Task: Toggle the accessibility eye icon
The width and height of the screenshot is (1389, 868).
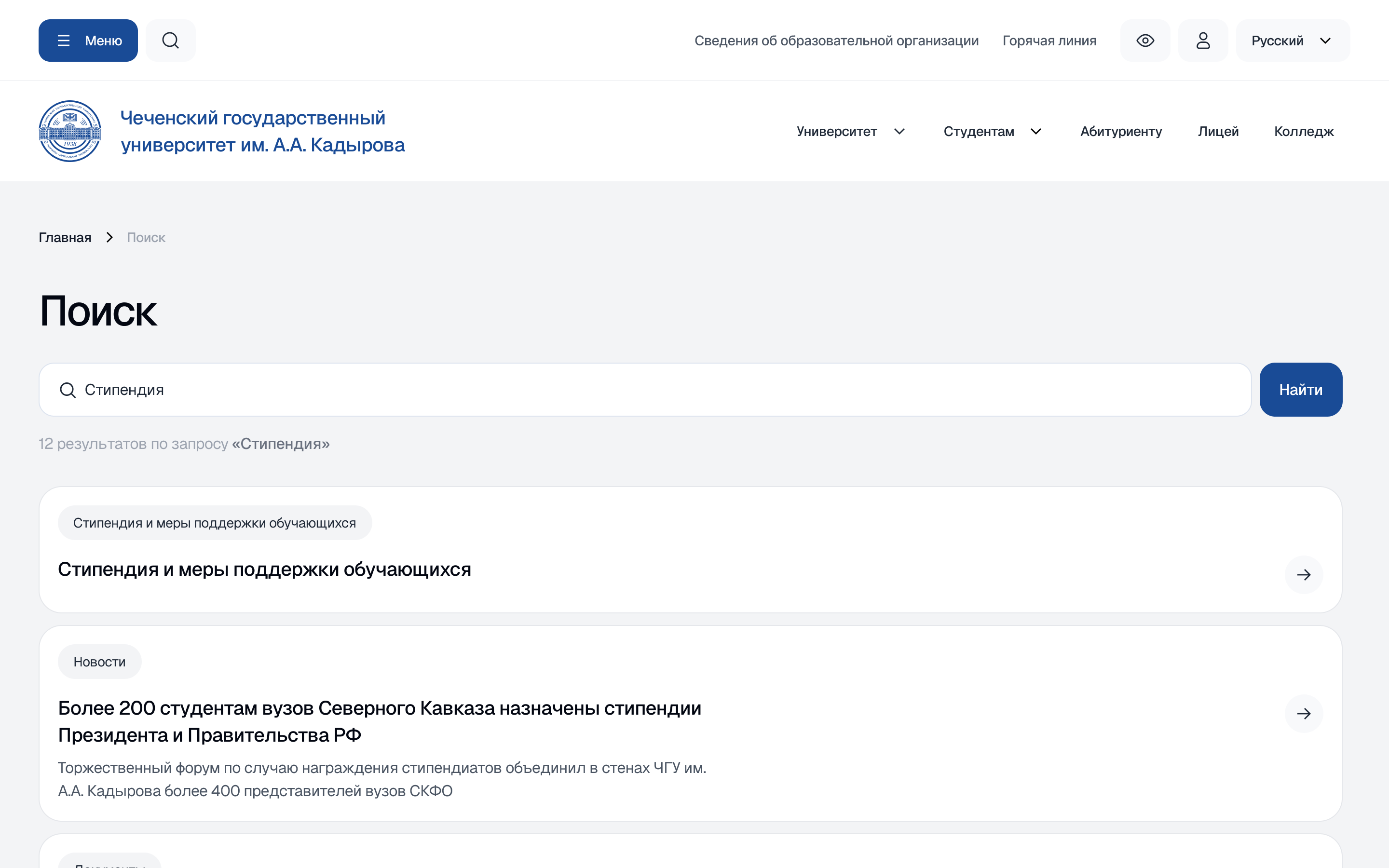Action: click(x=1145, y=41)
